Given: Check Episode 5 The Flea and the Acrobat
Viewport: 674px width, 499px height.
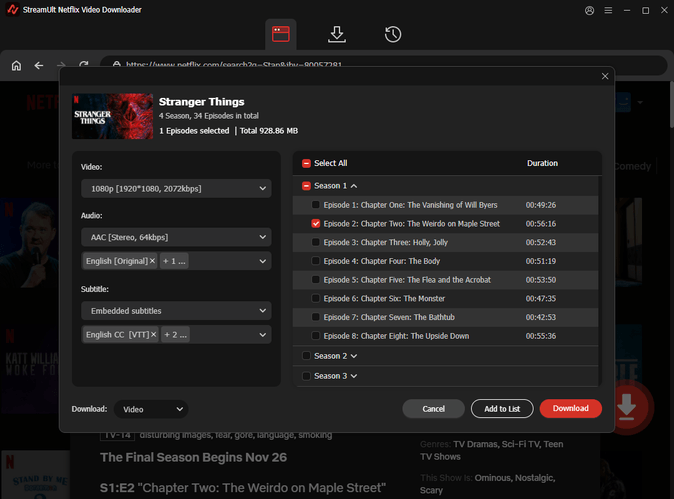Looking at the screenshot, I should click(x=316, y=279).
